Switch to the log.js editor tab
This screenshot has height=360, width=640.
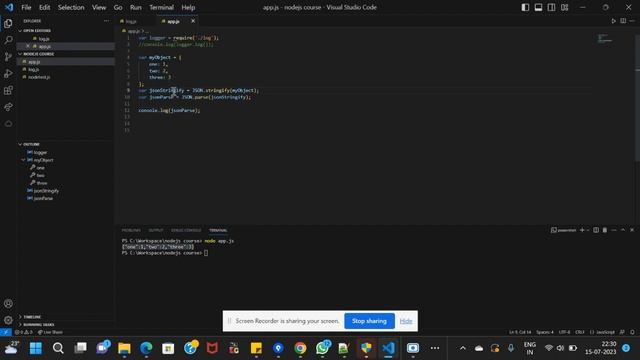coord(131,21)
